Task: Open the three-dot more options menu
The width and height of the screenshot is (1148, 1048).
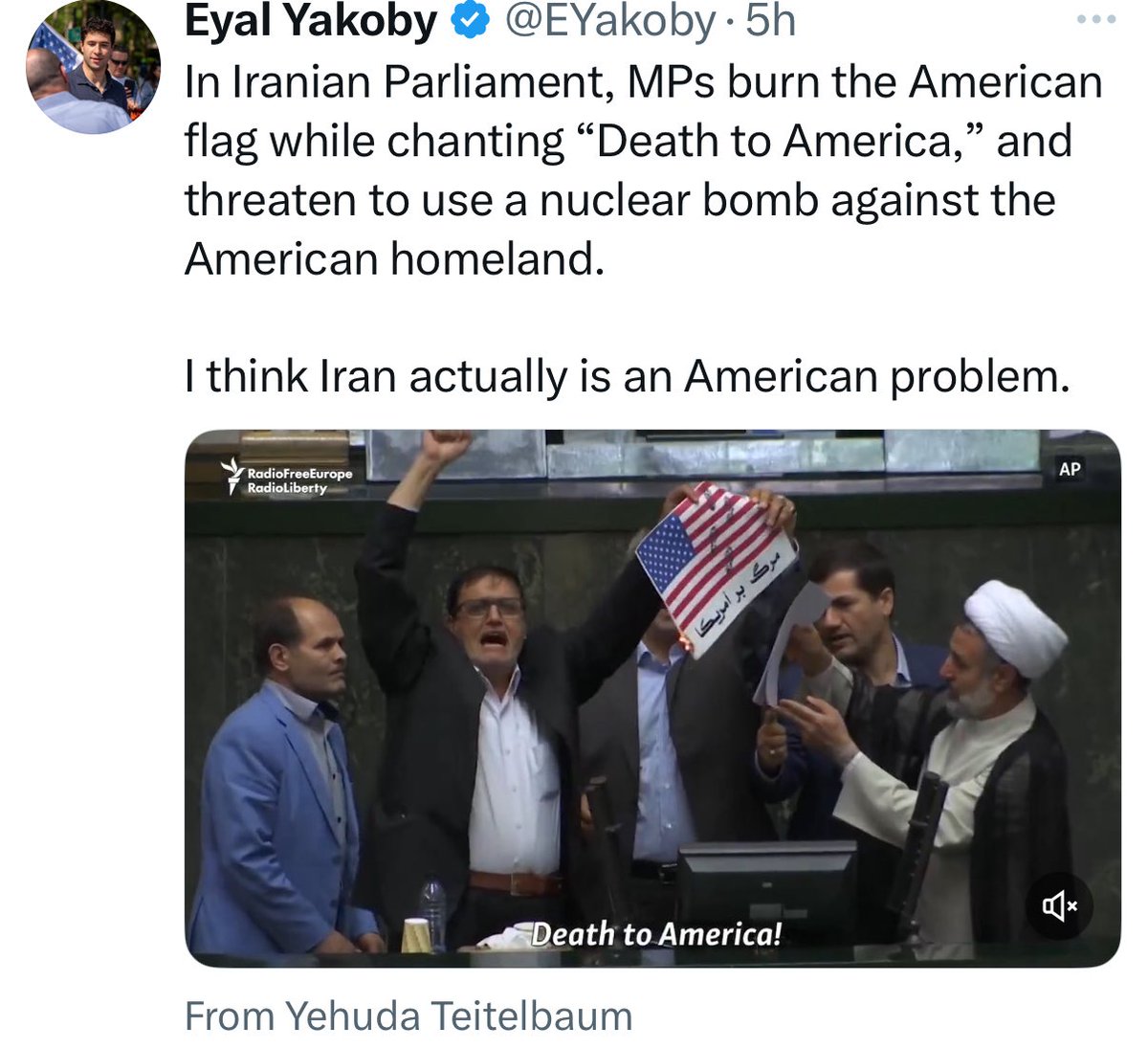Action: [1095, 20]
